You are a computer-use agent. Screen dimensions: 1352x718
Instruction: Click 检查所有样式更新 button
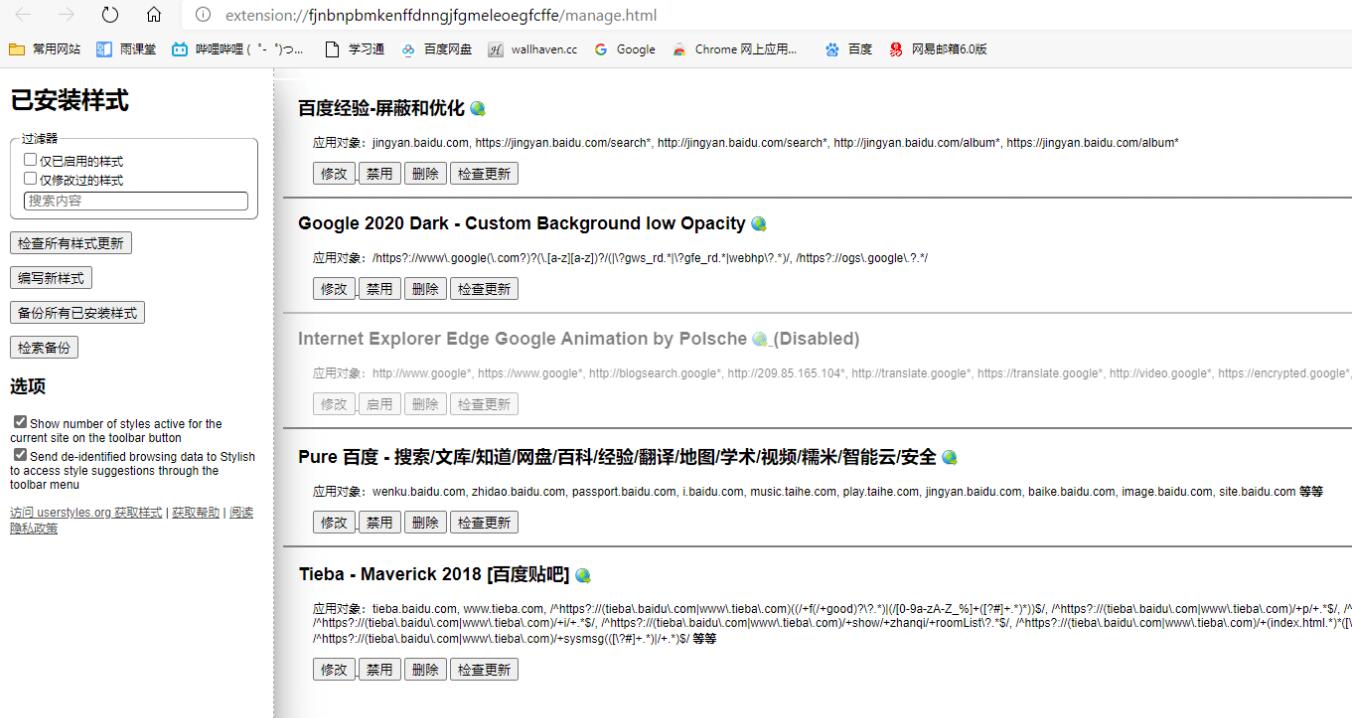pos(71,243)
